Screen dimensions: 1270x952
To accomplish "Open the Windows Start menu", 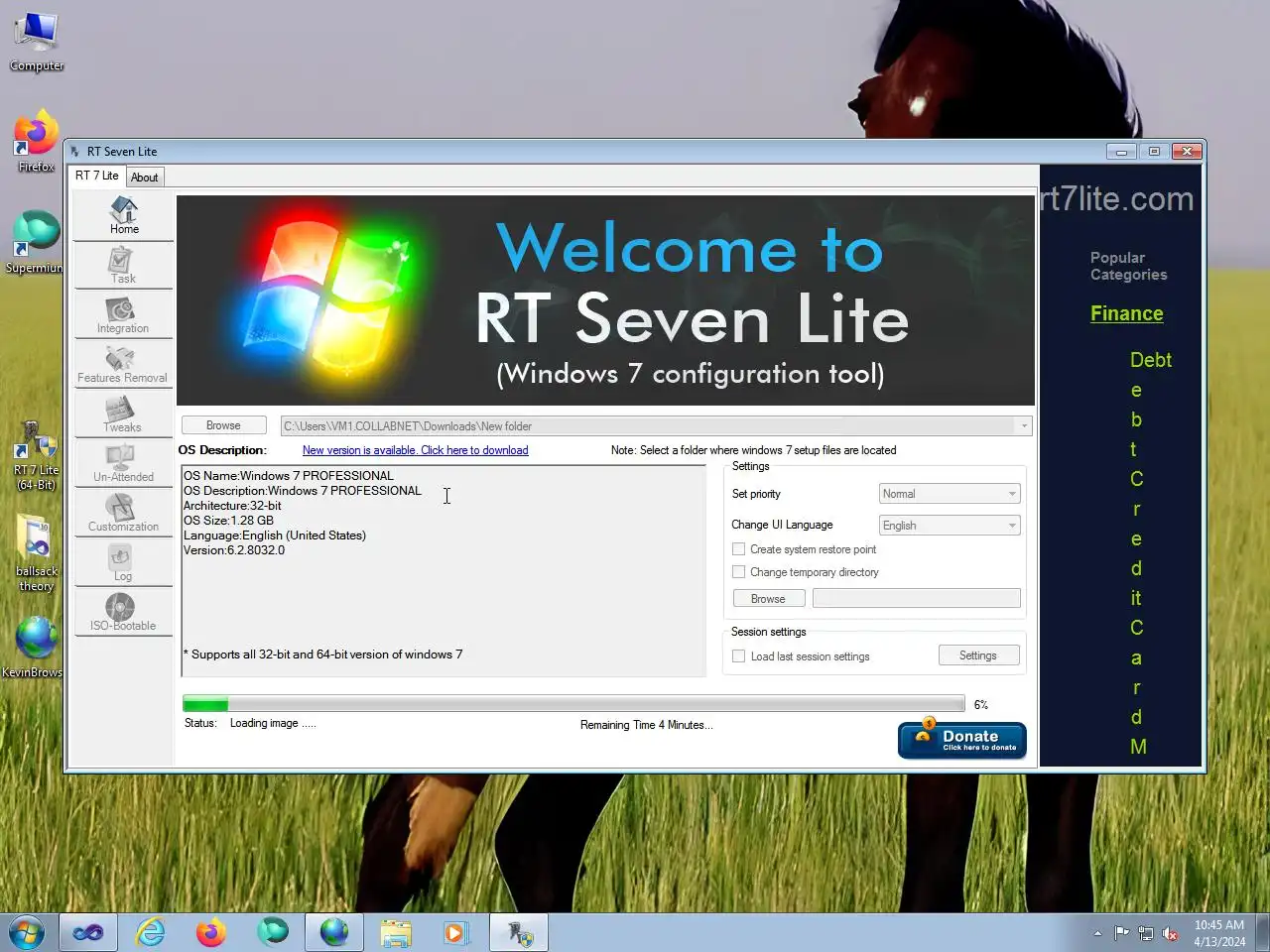I will point(27,933).
